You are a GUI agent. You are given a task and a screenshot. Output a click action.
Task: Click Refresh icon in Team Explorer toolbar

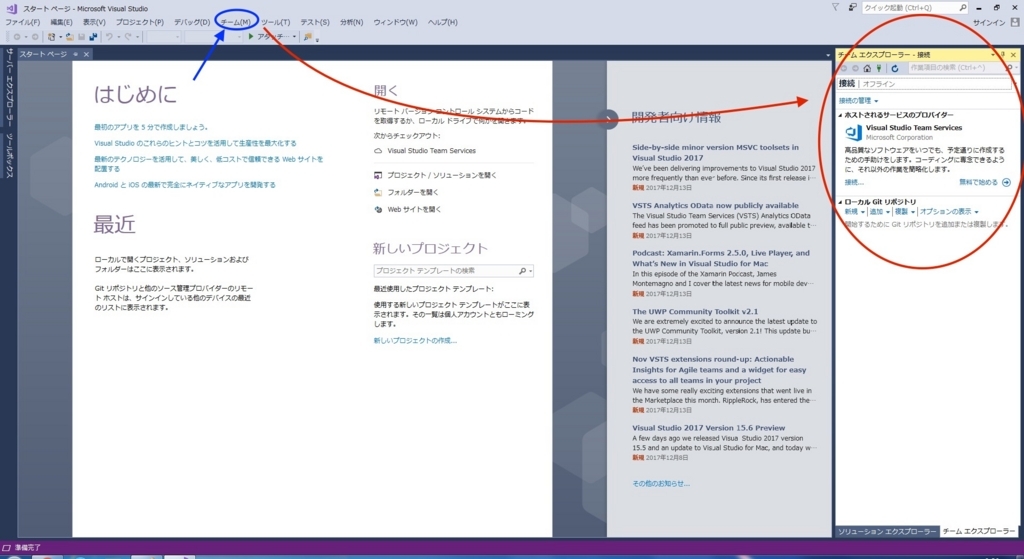pos(895,68)
